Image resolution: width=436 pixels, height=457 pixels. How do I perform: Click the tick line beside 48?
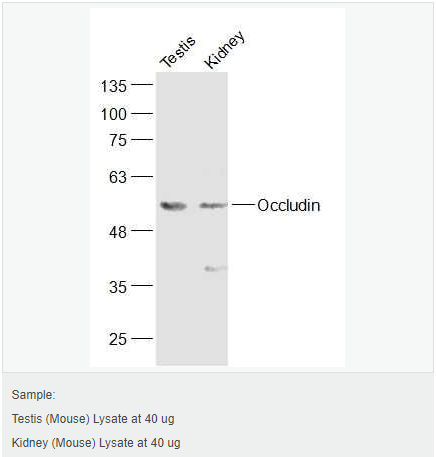click(142, 230)
